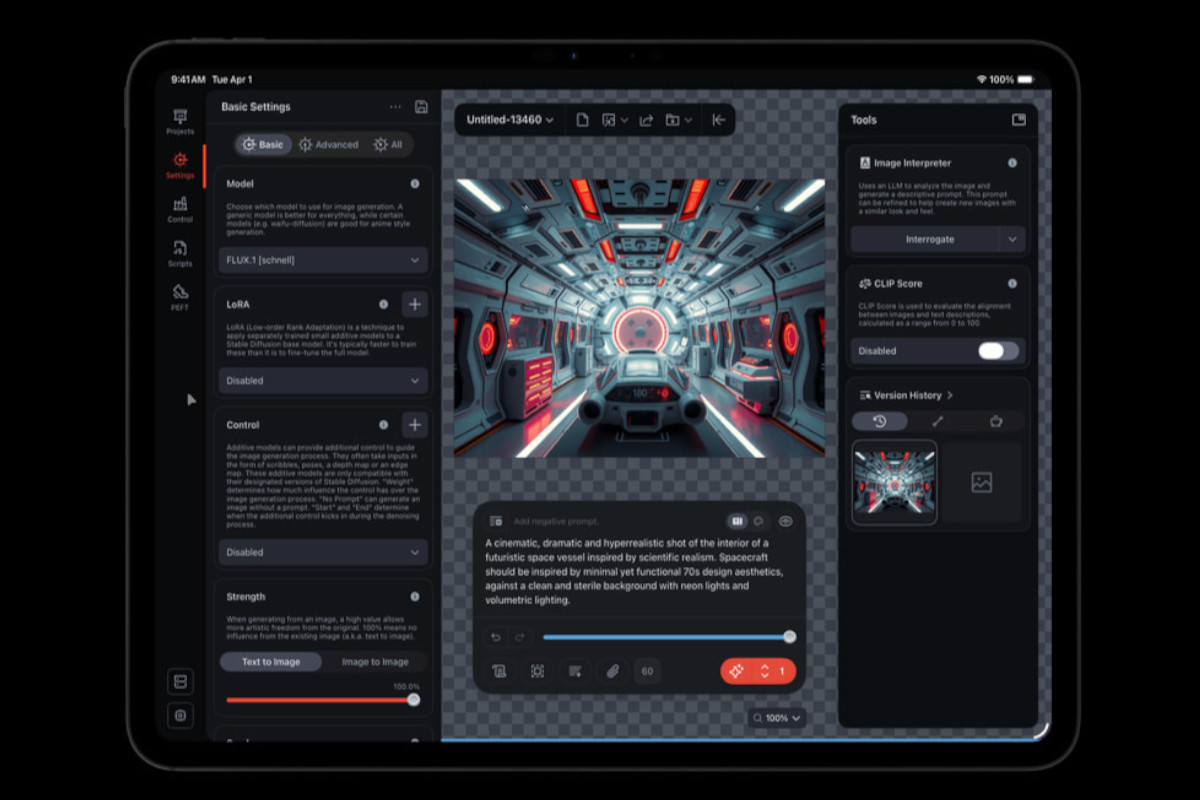This screenshot has width=1200, height=800.
Task: Click the Interrogate button
Action: pyautogui.click(x=928, y=240)
